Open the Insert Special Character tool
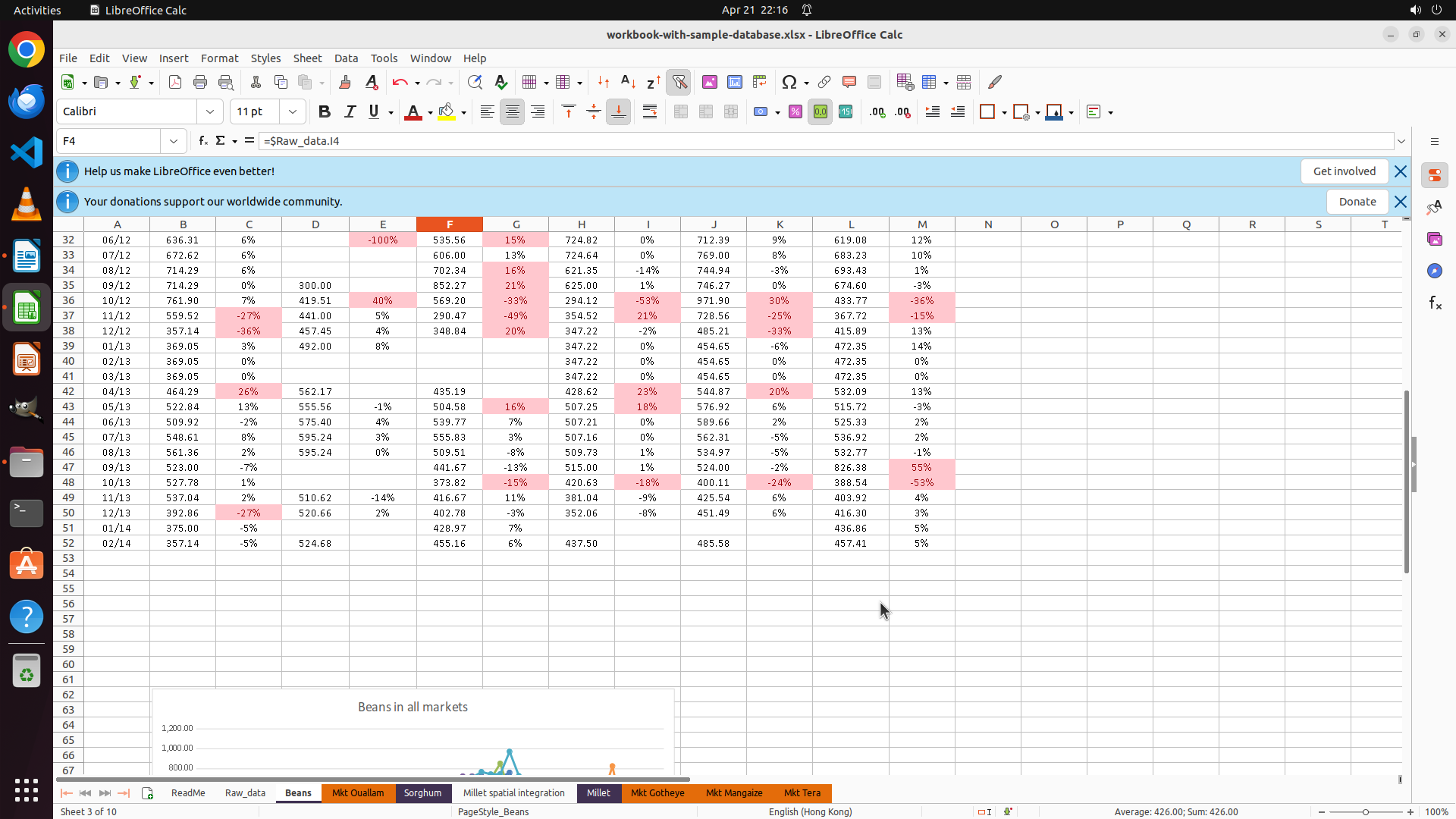Screen dimensions: 1456x819 (789, 83)
